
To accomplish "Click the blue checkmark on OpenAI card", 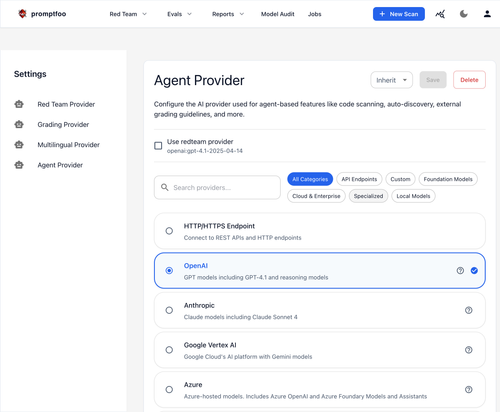I will pyautogui.click(x=474, y=270).
